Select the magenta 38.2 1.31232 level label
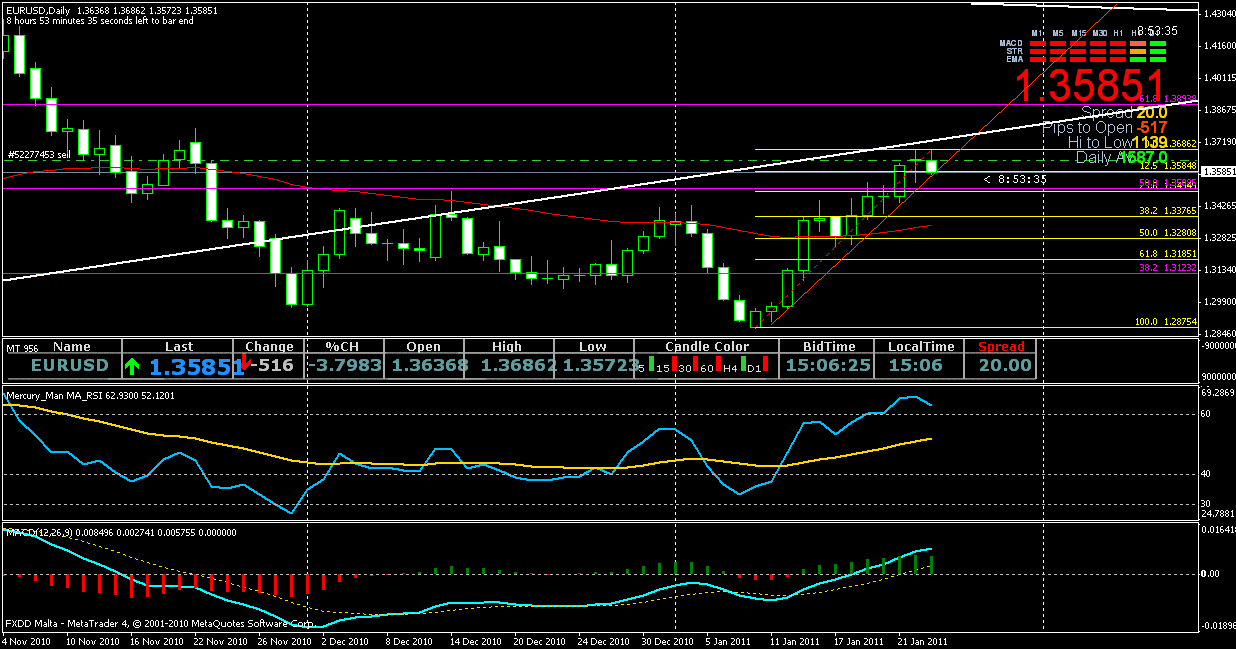This screenshot has height=649, width=1236. pos(1168,268)
